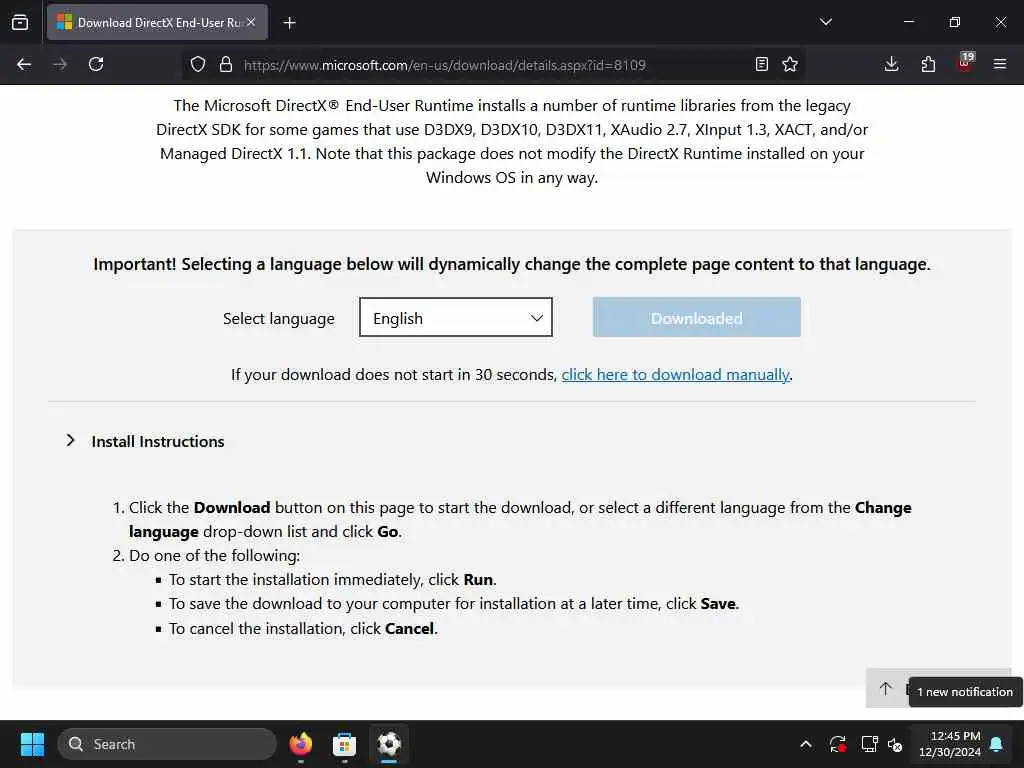The width and height of the screenshot is (1024, 768).
Task: Close the Download DirectX End-User Runtime tab
Action: (x=251, y=22)
